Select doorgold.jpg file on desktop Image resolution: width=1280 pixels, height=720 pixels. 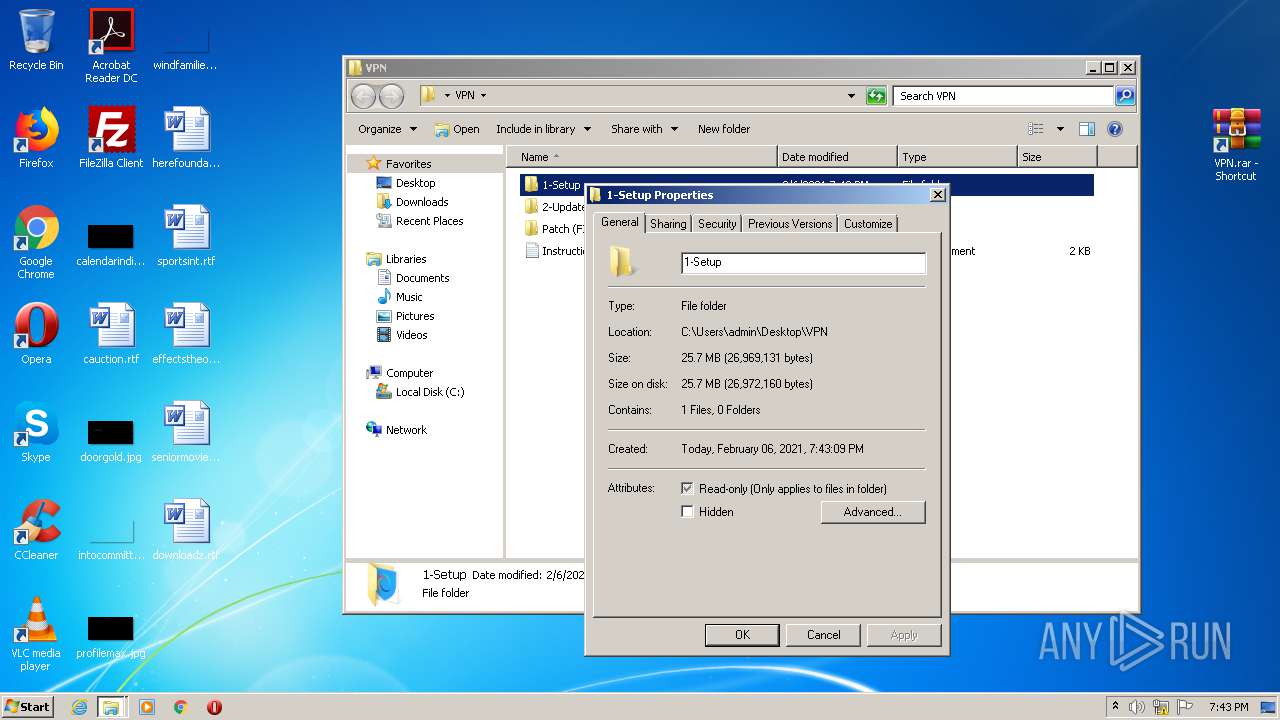pyautogui.click(x=111, y=439)
